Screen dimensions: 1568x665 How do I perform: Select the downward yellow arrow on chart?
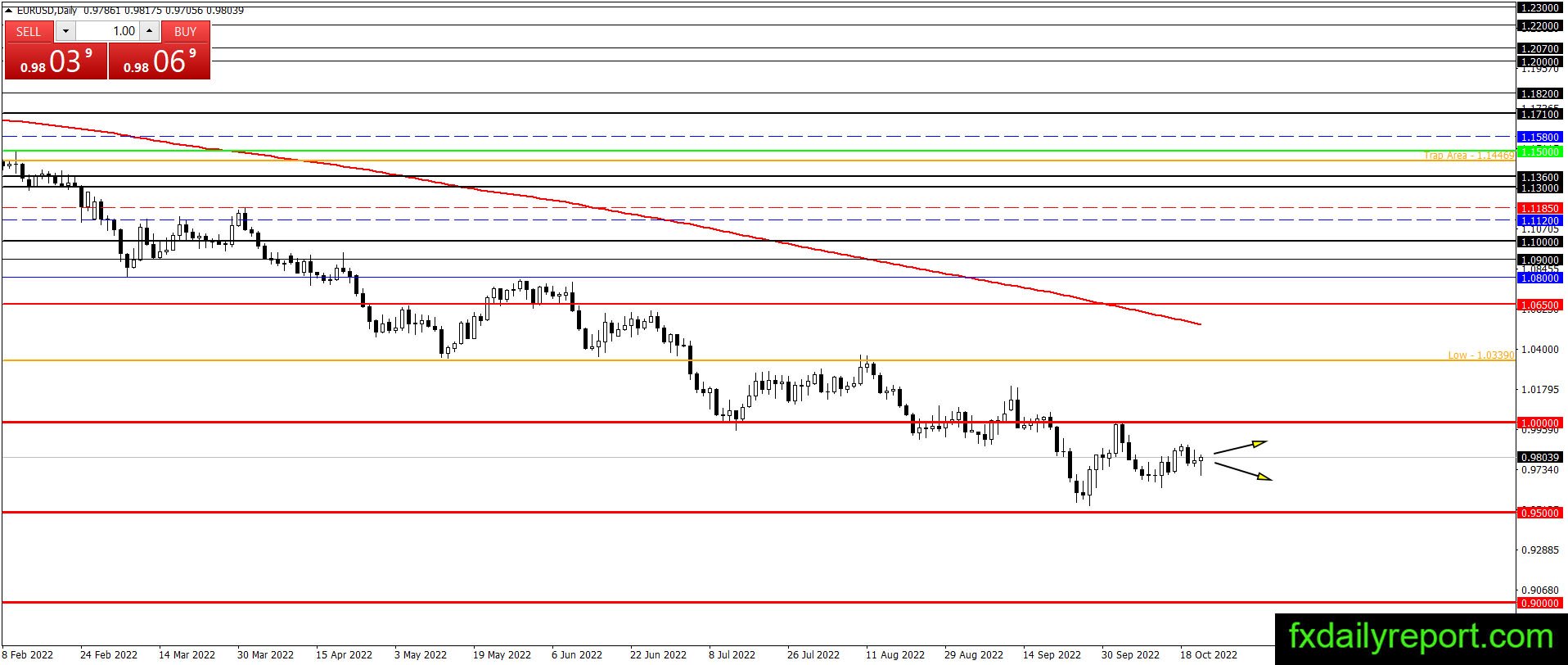tap(1243, 472)
